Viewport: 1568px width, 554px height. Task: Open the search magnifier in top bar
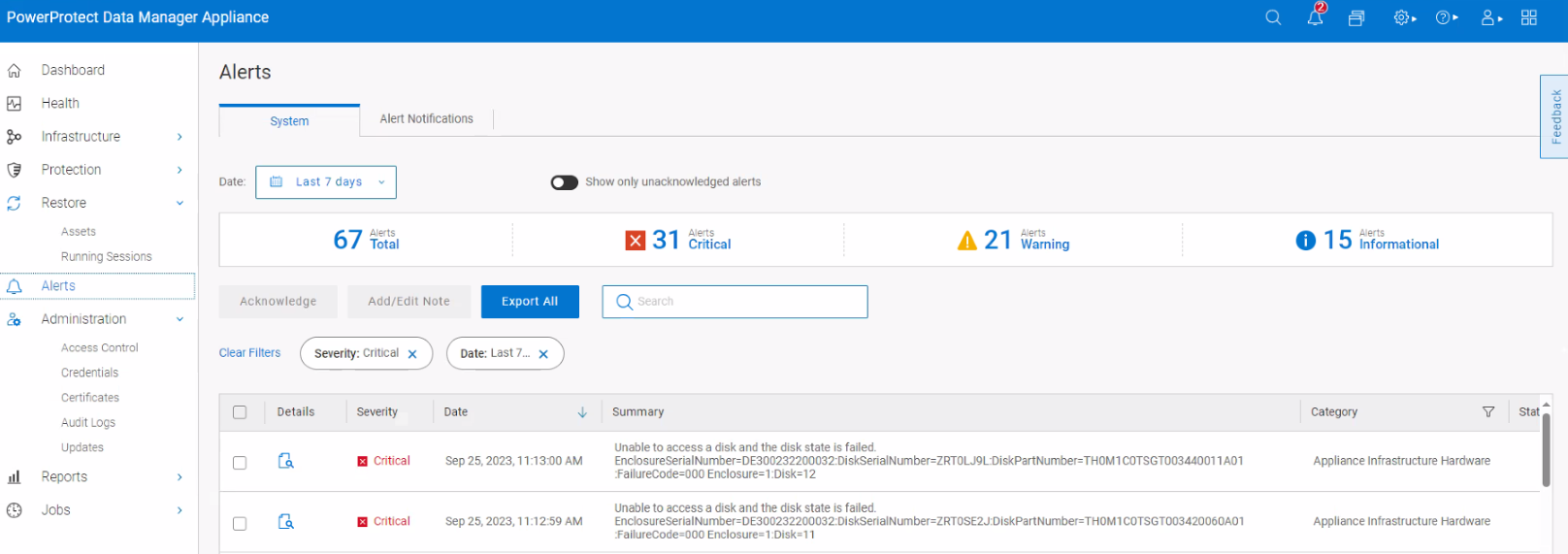click(x=1273, y=18)
